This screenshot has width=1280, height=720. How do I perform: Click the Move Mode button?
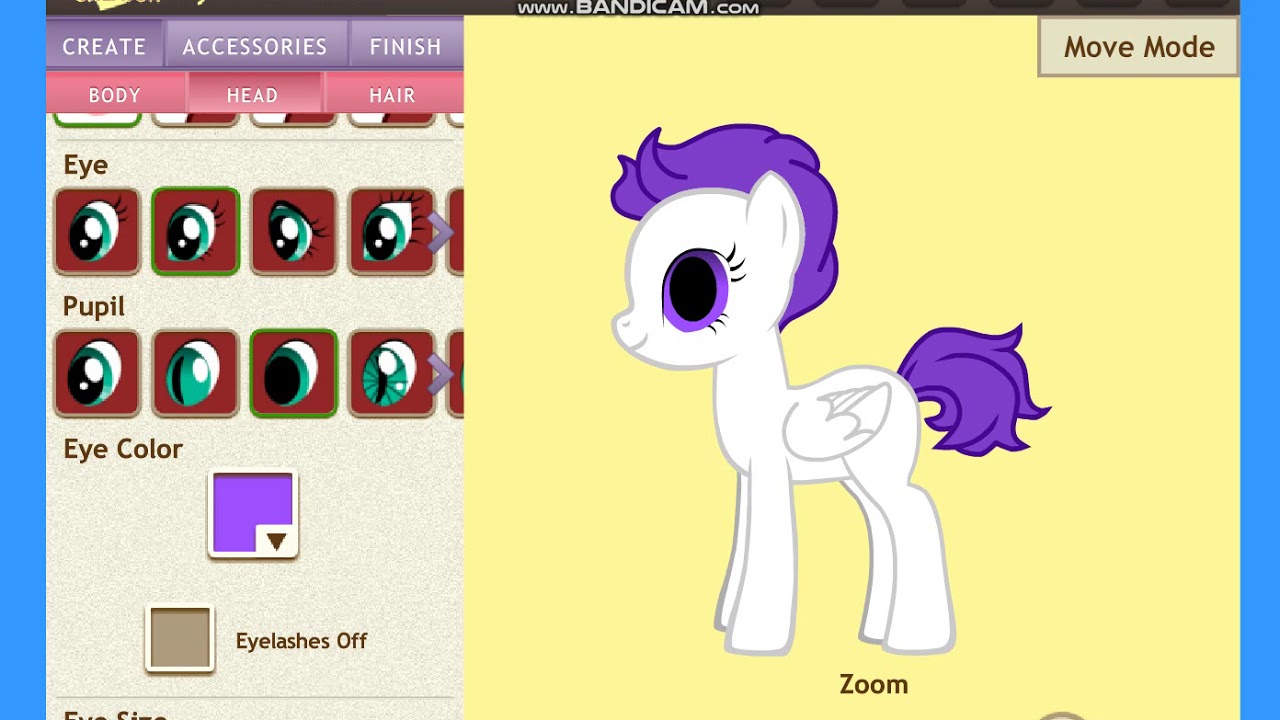pos(1138,47)
